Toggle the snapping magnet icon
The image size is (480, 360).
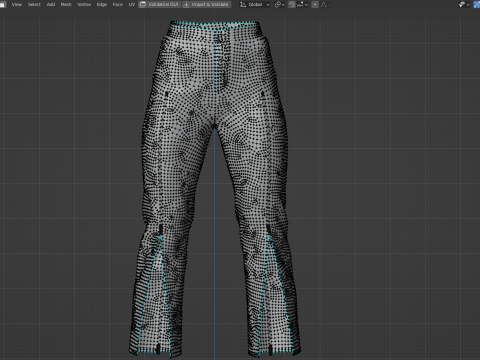[292, 4]
